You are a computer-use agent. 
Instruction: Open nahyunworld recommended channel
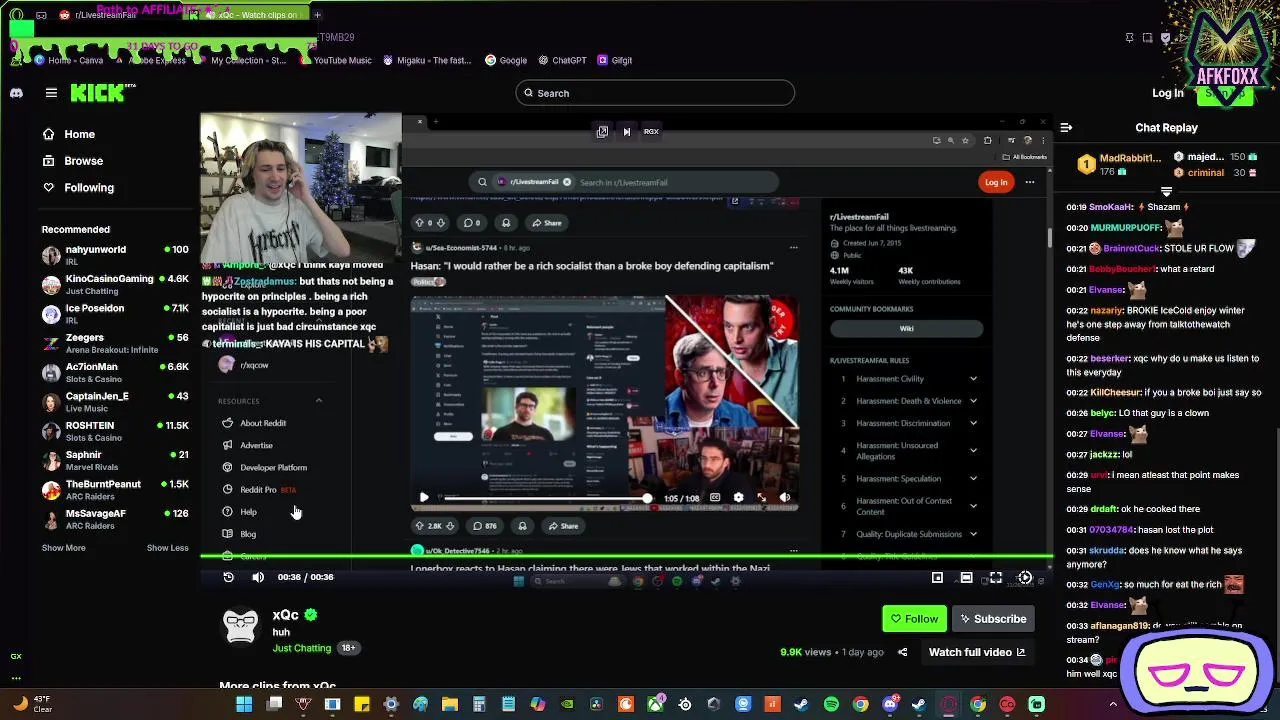115,255
